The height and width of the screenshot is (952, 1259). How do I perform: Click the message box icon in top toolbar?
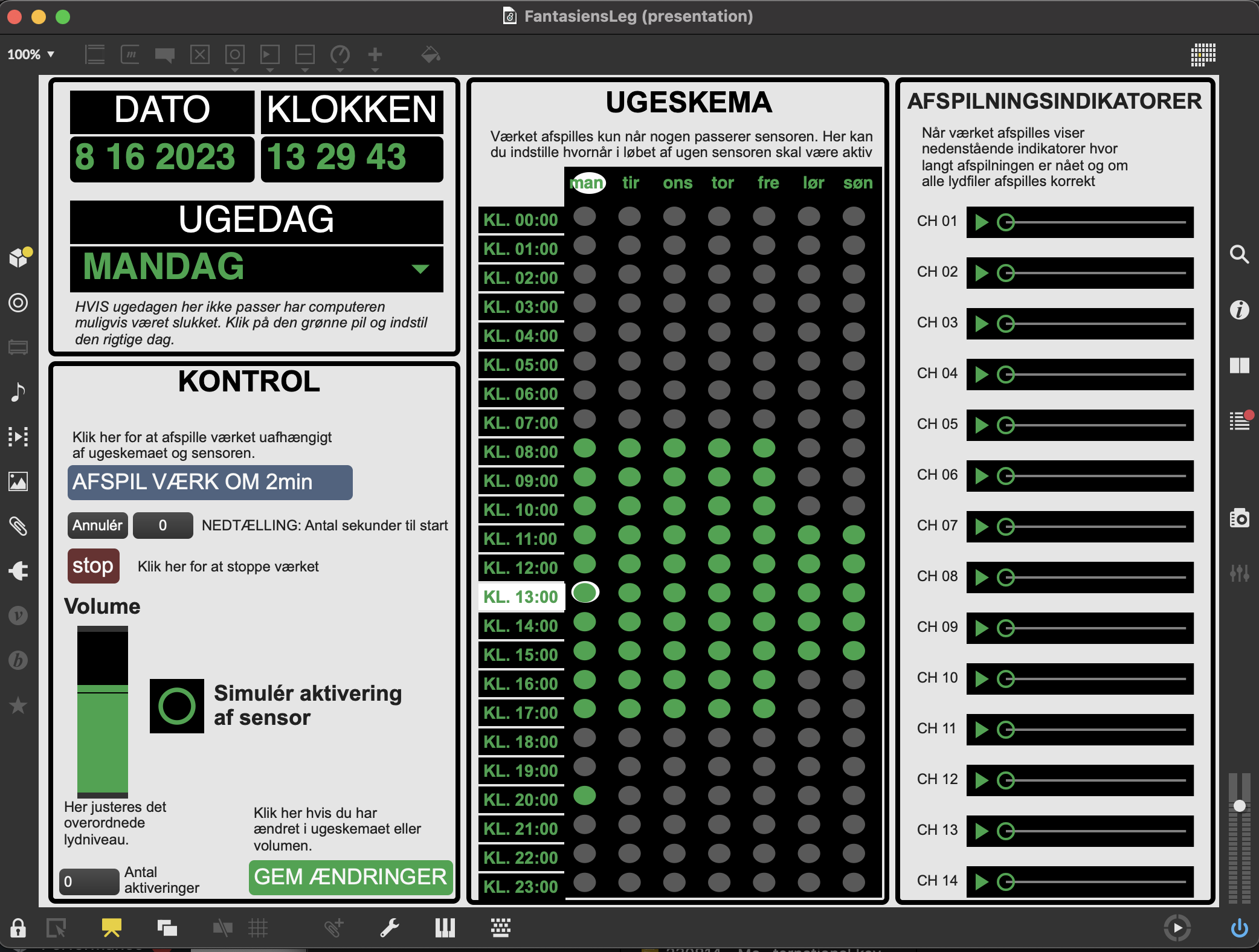pyautogui.click(x=130, y=54)
